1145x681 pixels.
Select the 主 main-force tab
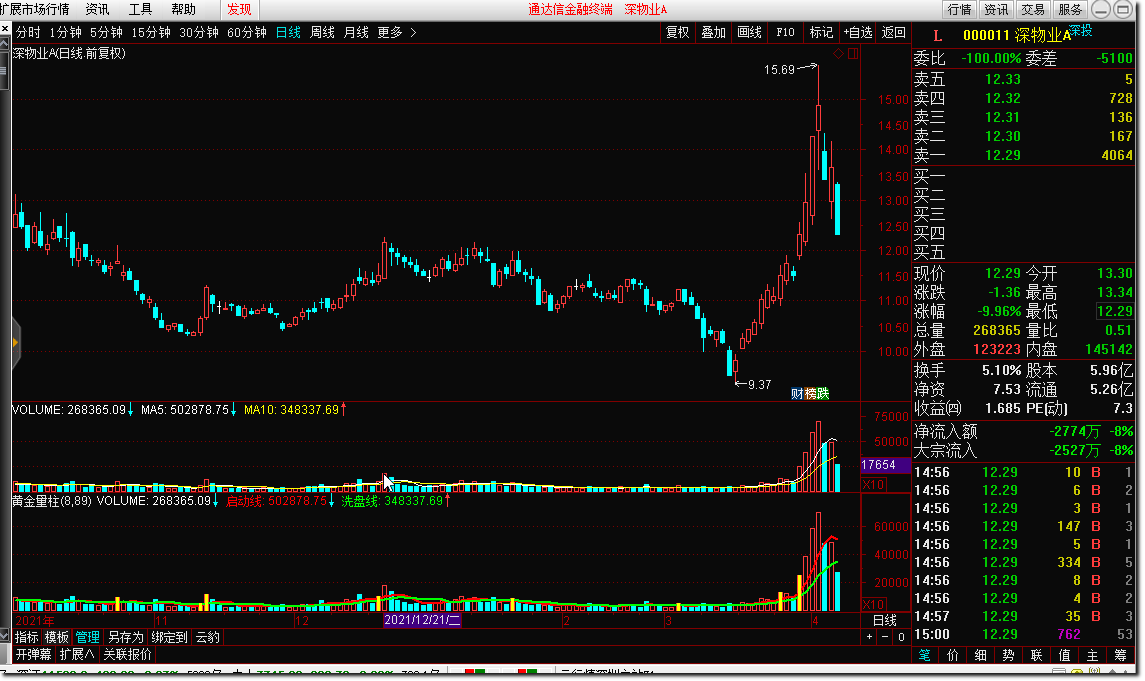[x=1092, y=655]
